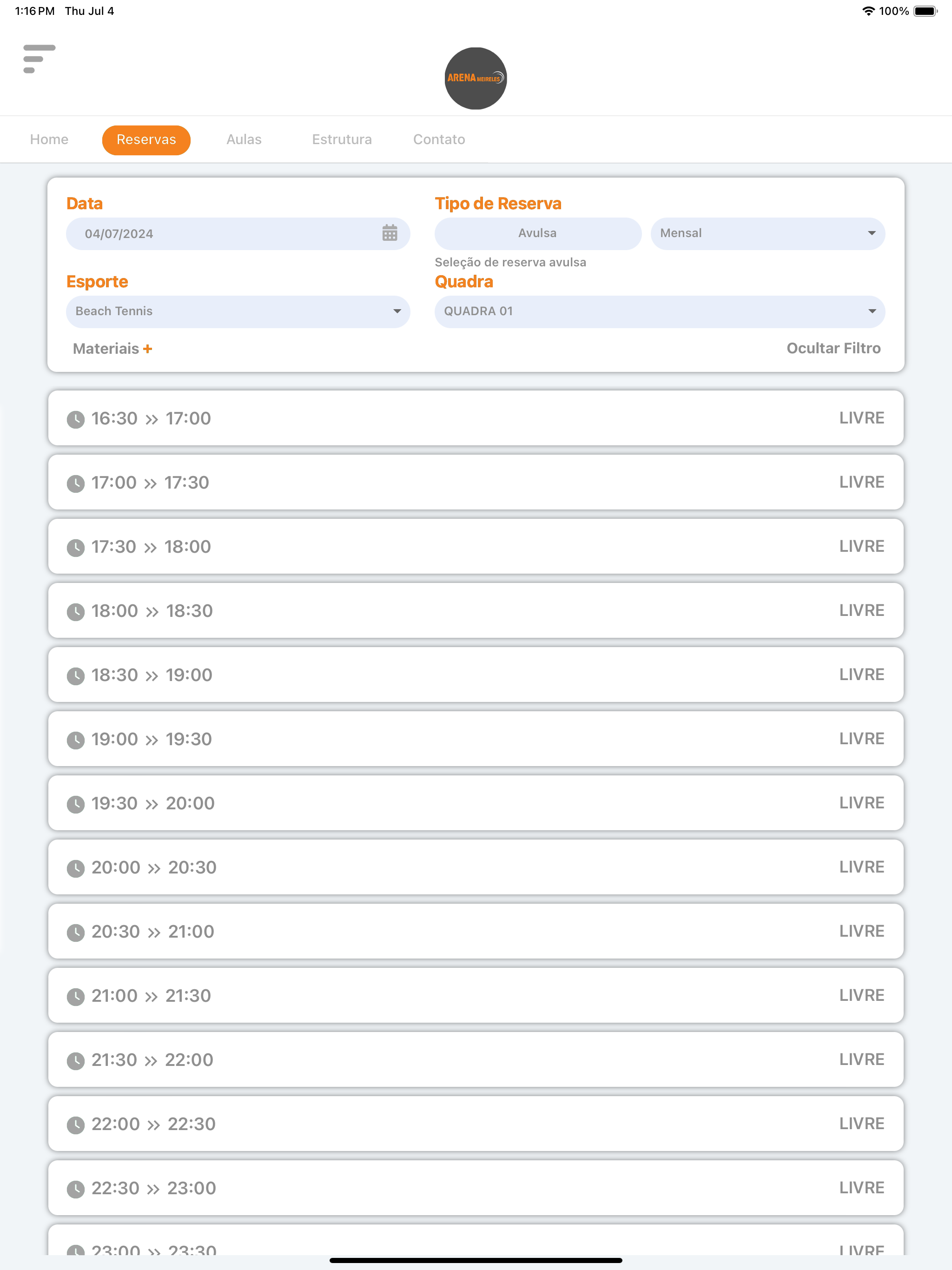Select LIVRE for the 16:30 » 17:00 slot
This screenshot has width=952, height=1270.
click(x=861, y=418)
